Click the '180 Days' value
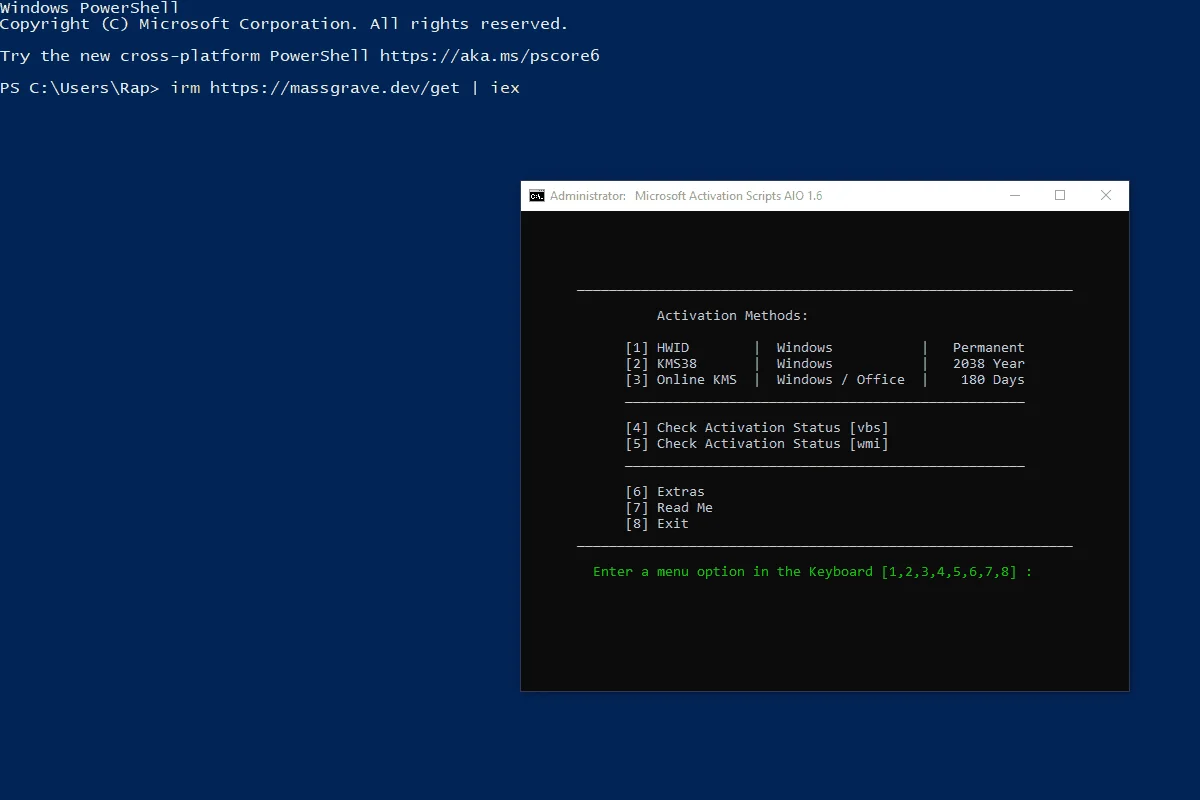 (993, 380)
